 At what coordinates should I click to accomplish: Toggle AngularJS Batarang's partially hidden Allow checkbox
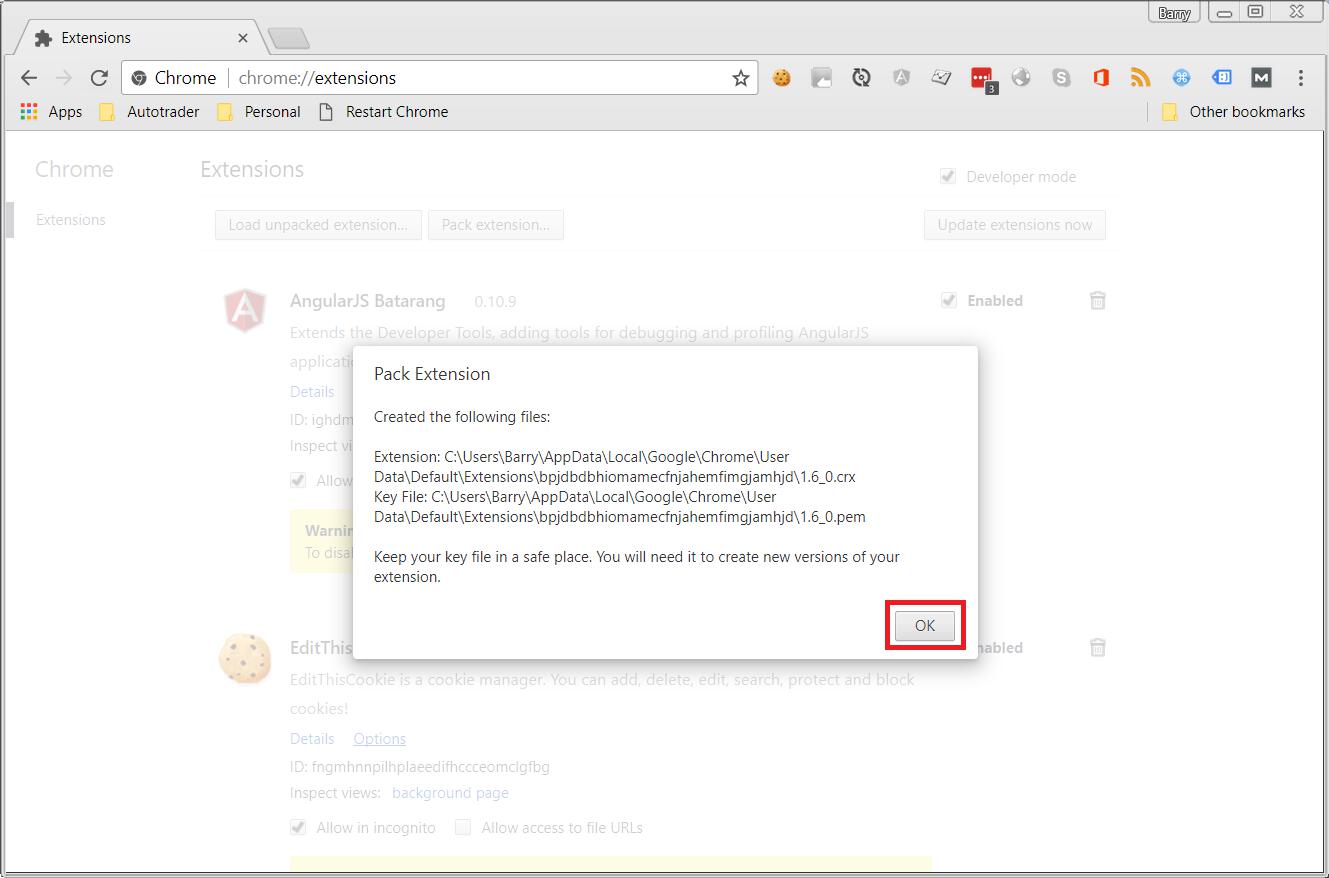[298, 480]
